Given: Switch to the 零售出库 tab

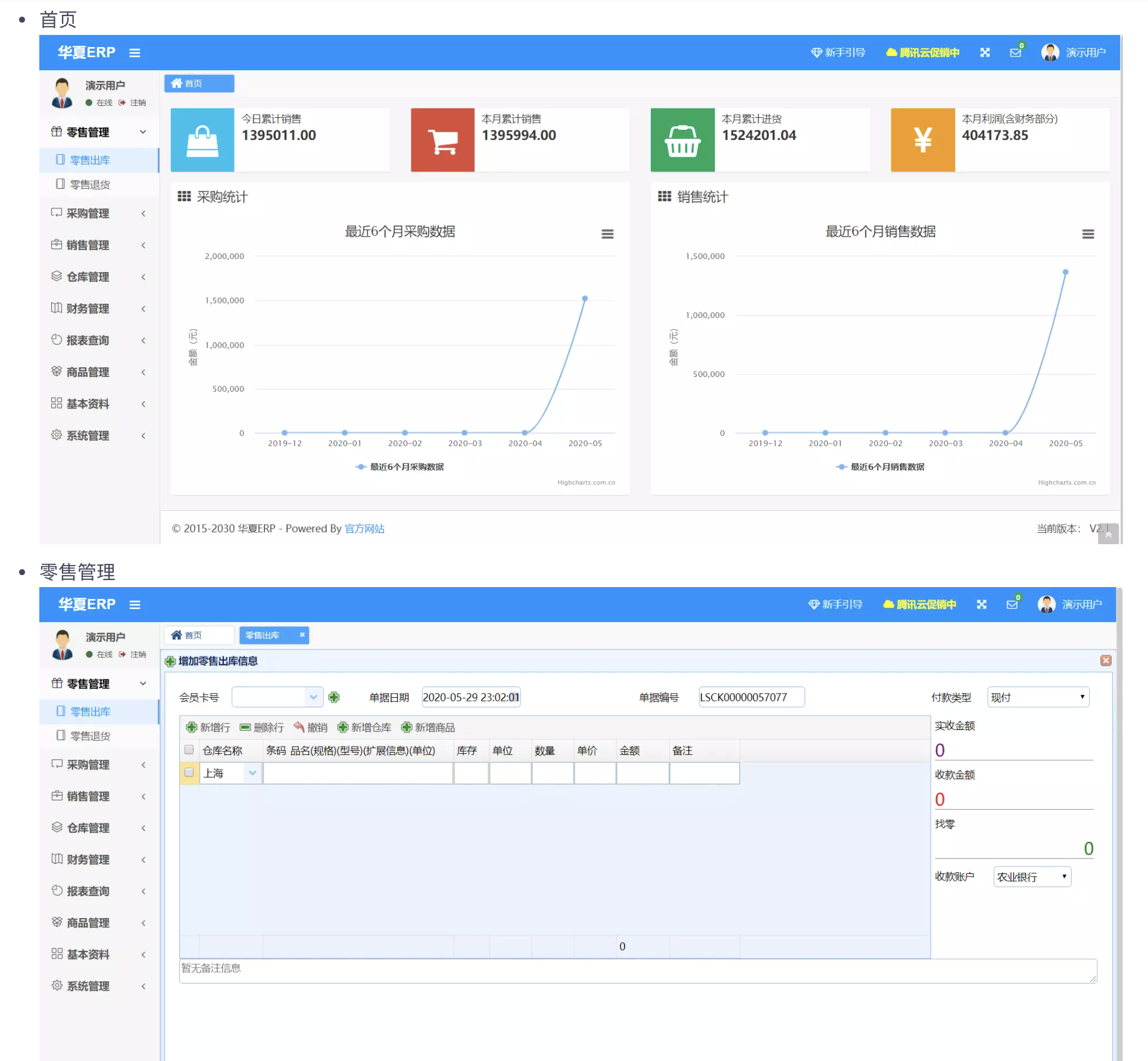Looking at the screenshot, I should (x=263, y=635).
